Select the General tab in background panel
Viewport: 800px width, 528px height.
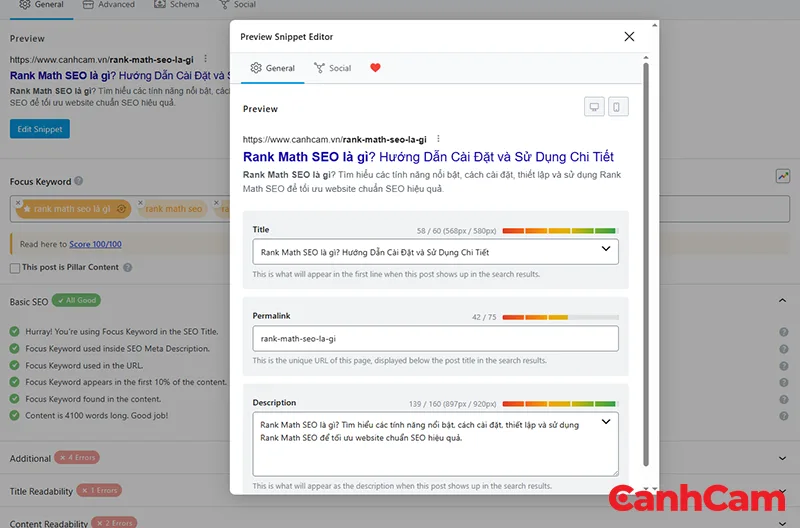point(41,5)
